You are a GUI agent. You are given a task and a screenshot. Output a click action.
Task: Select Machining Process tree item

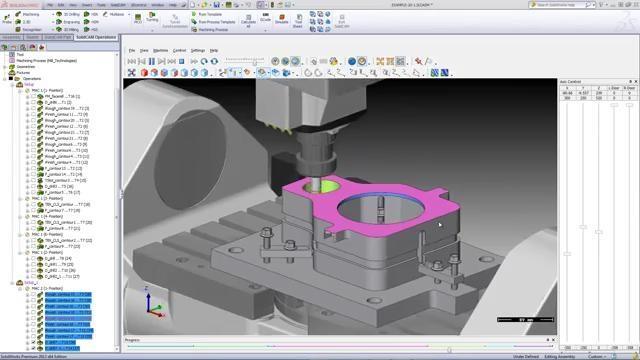pos(43,60)
